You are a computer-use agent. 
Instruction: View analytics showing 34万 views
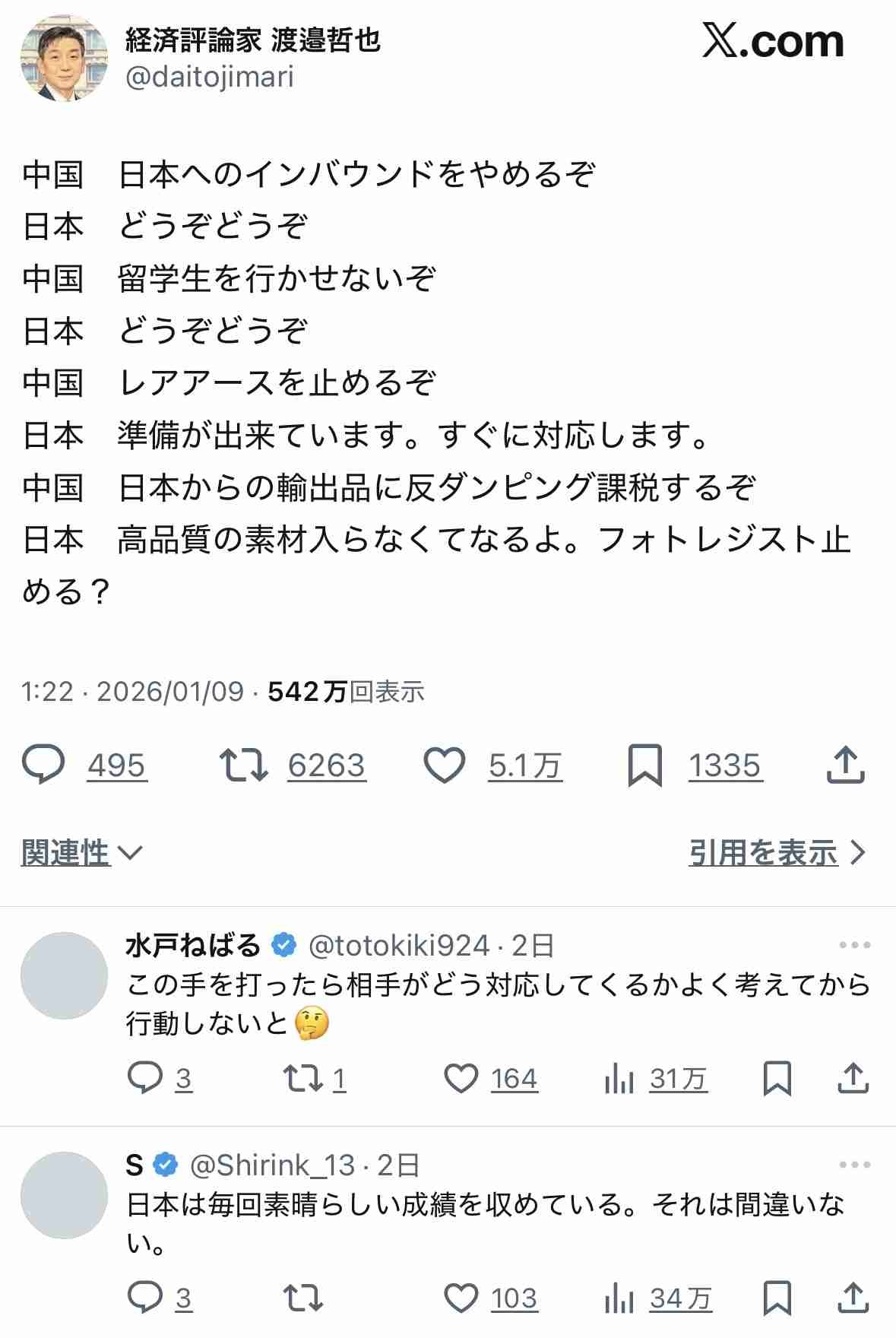(x=658, y=1298)
